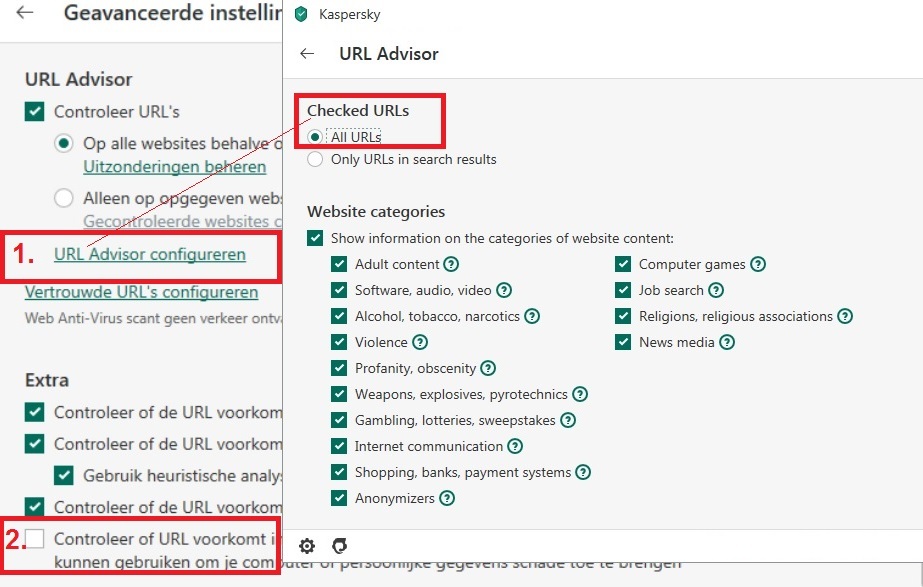The width and height of the screenshot is (923, 587).
Task: Click Vertrouwde URL's configureren link
Action: point(141,292)
